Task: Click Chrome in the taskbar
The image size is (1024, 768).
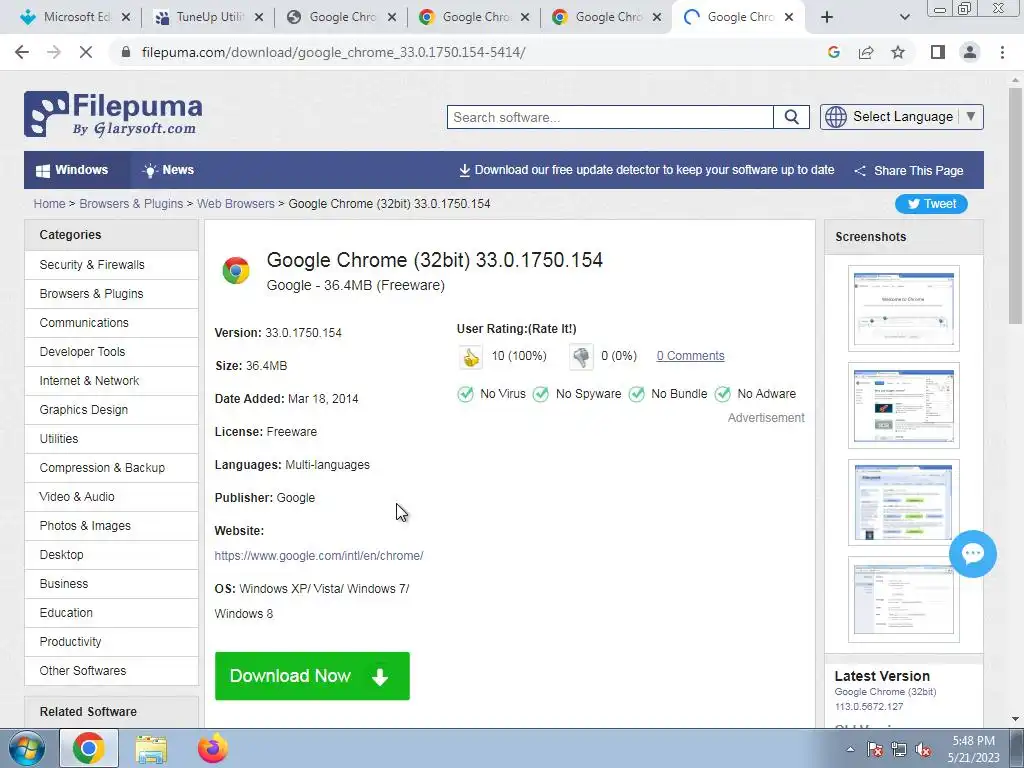Action: click(x=89, y=748)
